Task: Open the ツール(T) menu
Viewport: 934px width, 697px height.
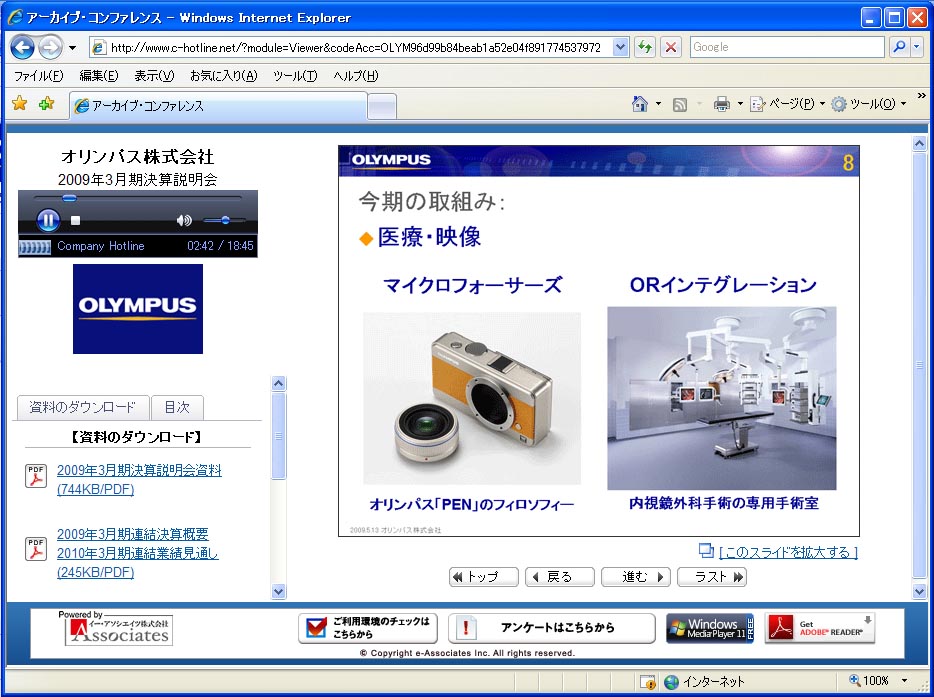Action: (295, 76)
